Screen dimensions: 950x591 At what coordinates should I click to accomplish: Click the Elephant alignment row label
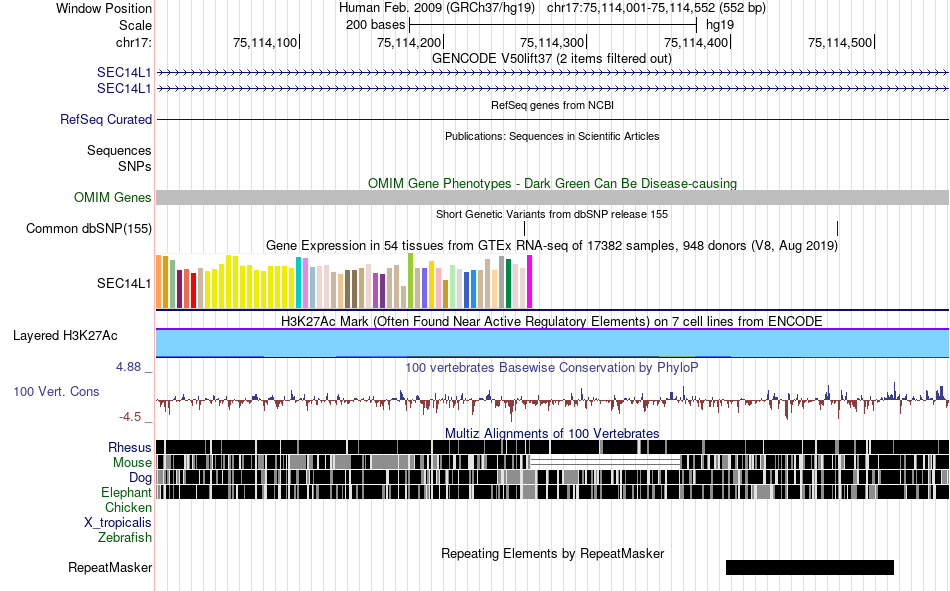click(127, 492)
